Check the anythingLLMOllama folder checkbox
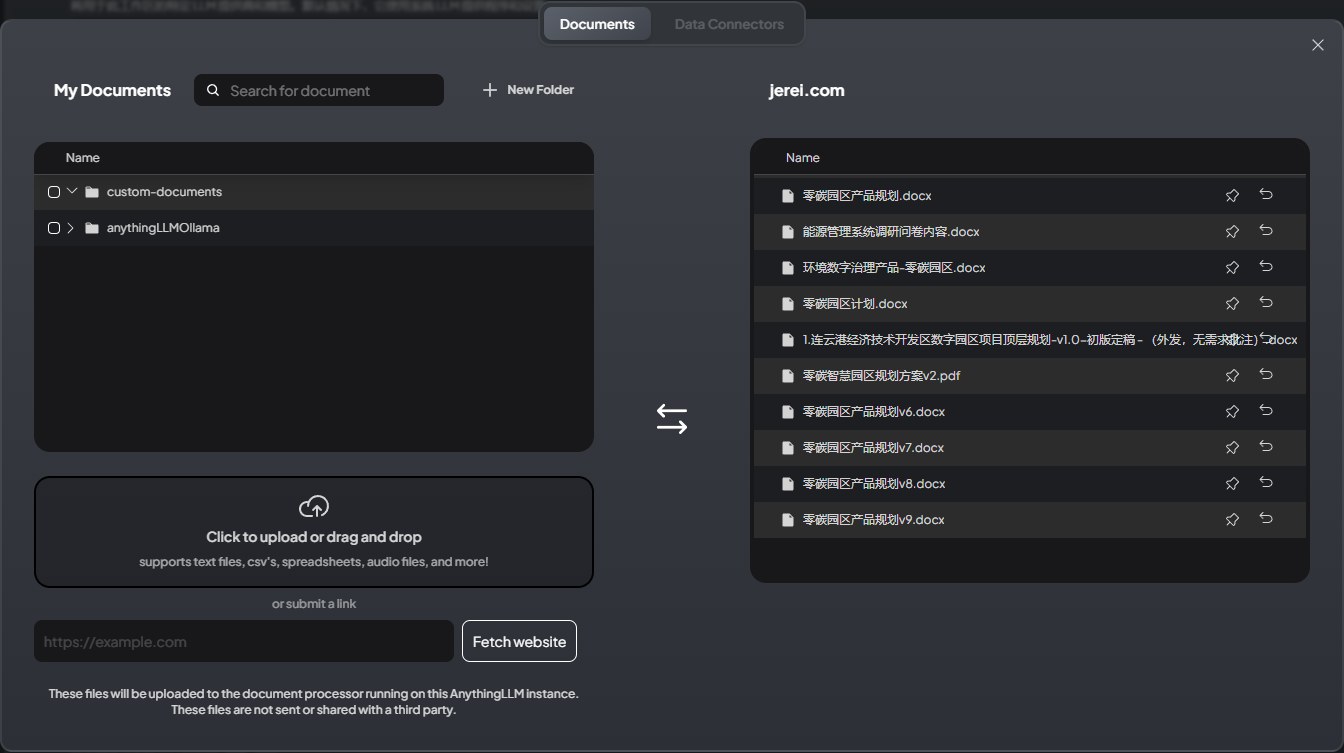This screenshot has height=753, width=1344. [x=54, y=228]
